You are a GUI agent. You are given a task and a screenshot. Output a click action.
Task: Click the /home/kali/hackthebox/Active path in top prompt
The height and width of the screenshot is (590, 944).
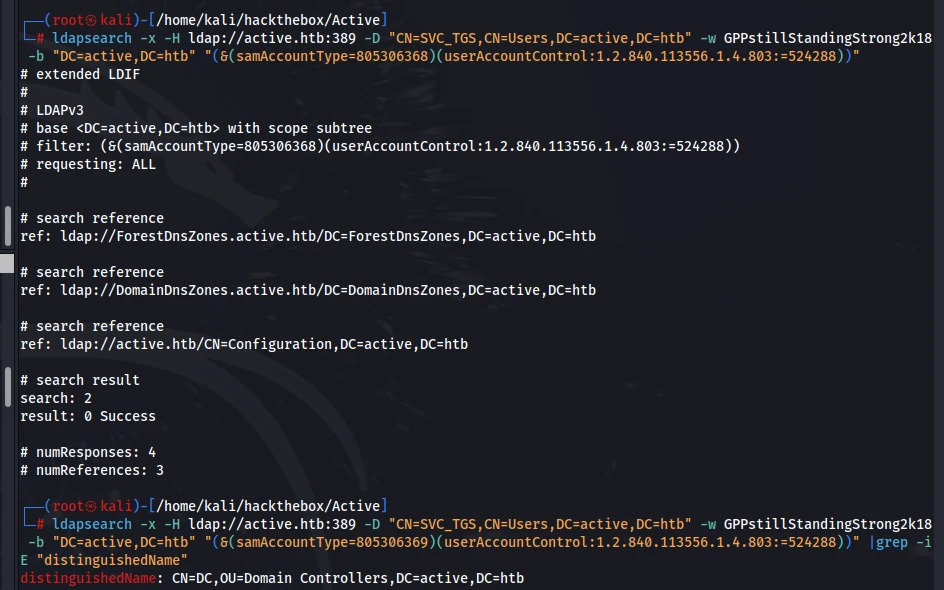click(268, 20)
